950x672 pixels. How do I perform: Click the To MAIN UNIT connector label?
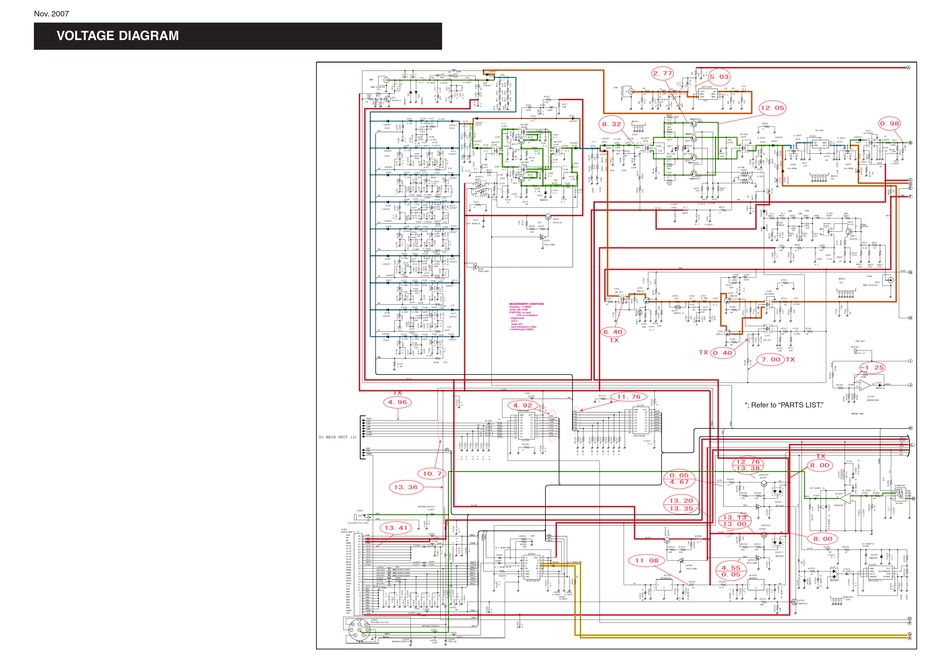(x=331, y=438)
